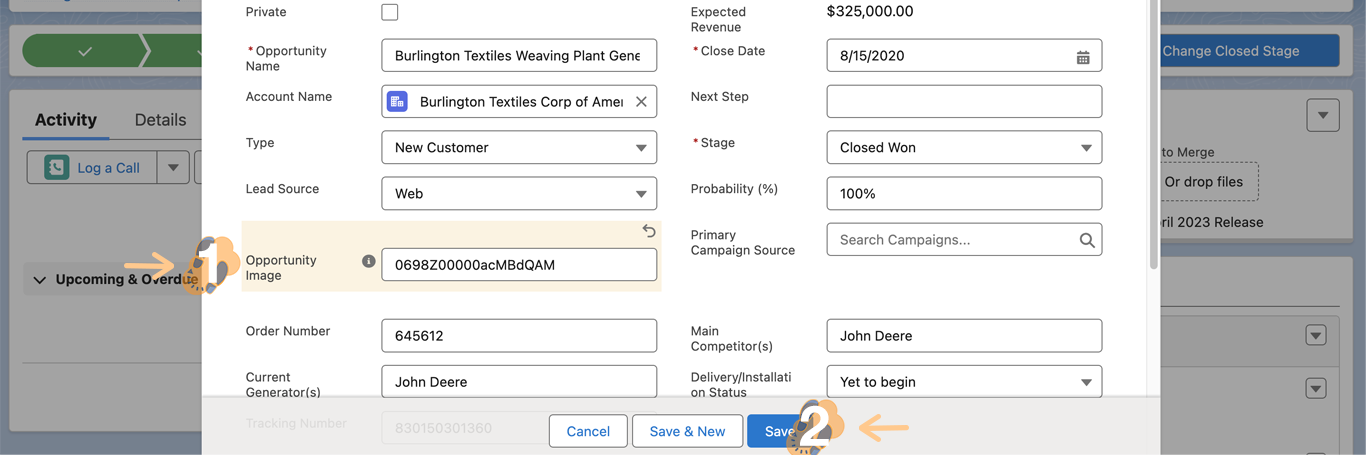Image resolution: width=1366 pixels, height=455 pixels.
Task: Expand the Stage dropdown showing Closed Won
Action: tap(964, 148)
